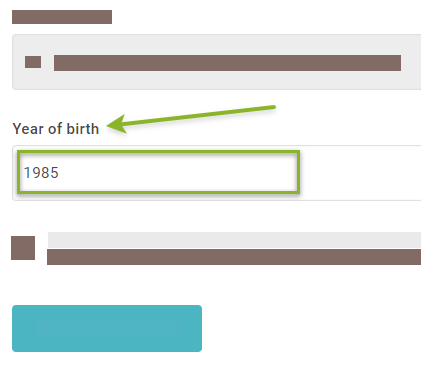Click the bottom border of the year field container
This screenshot has height=369, width=421.
coord(217,200)
